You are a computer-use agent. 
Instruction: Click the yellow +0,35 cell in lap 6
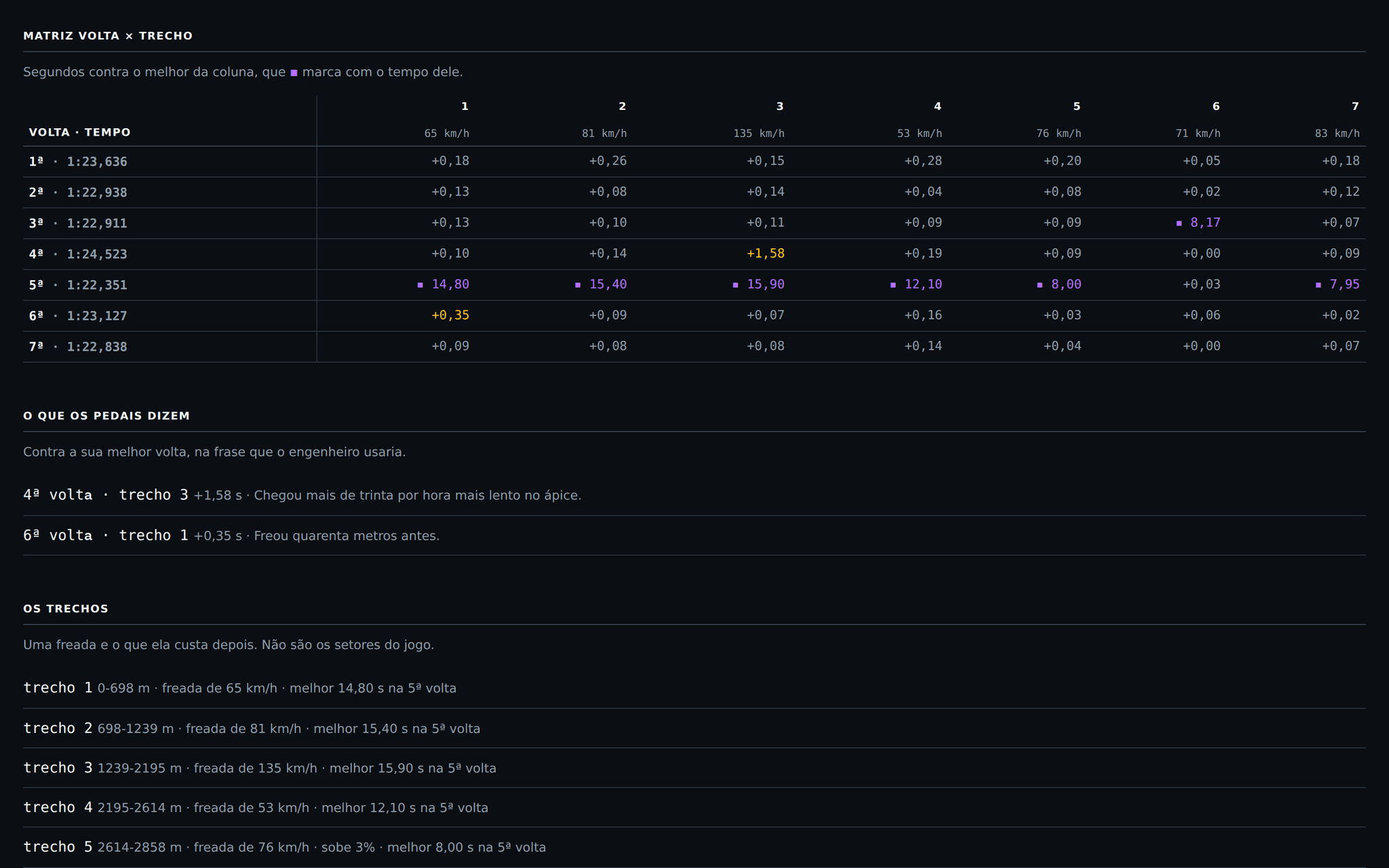[450, 315]
